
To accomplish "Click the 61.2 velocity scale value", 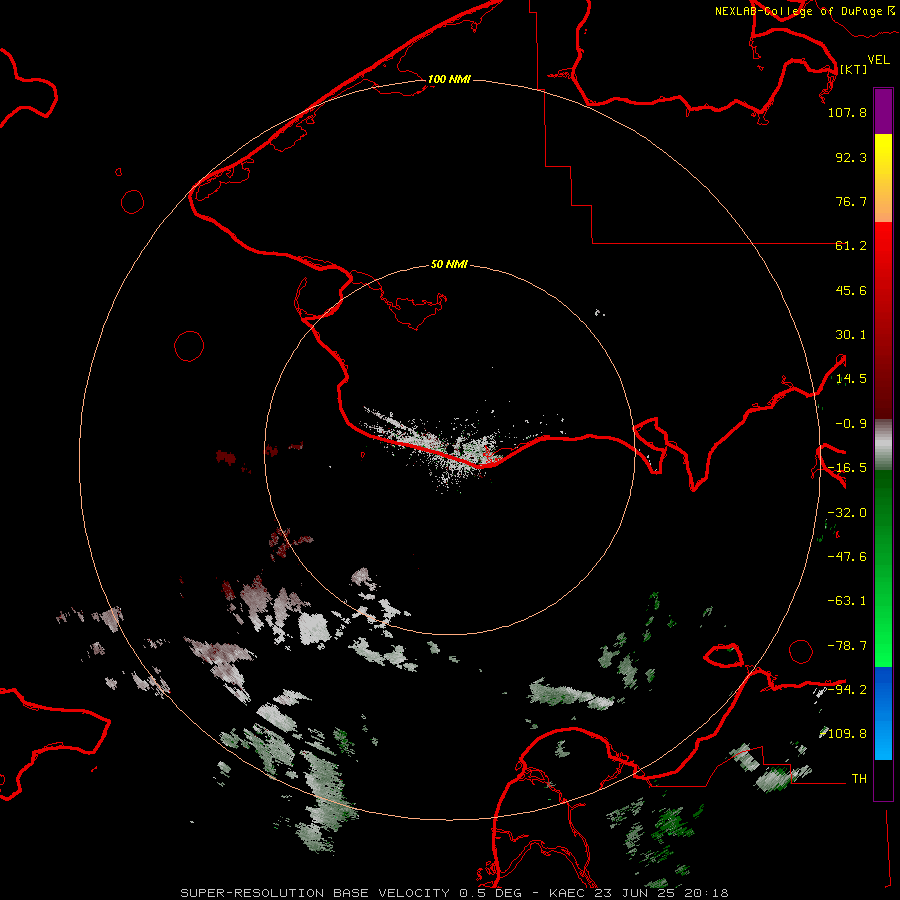I will (x=851, y=246).
